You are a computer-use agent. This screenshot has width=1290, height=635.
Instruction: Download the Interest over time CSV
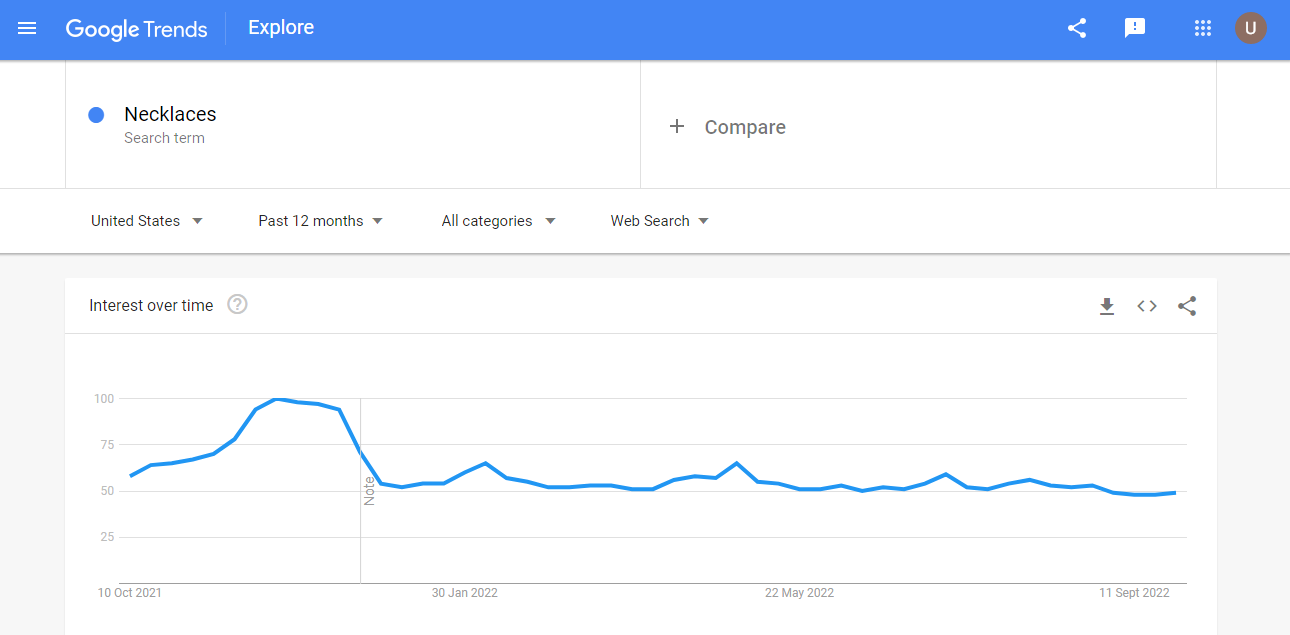1107,306
